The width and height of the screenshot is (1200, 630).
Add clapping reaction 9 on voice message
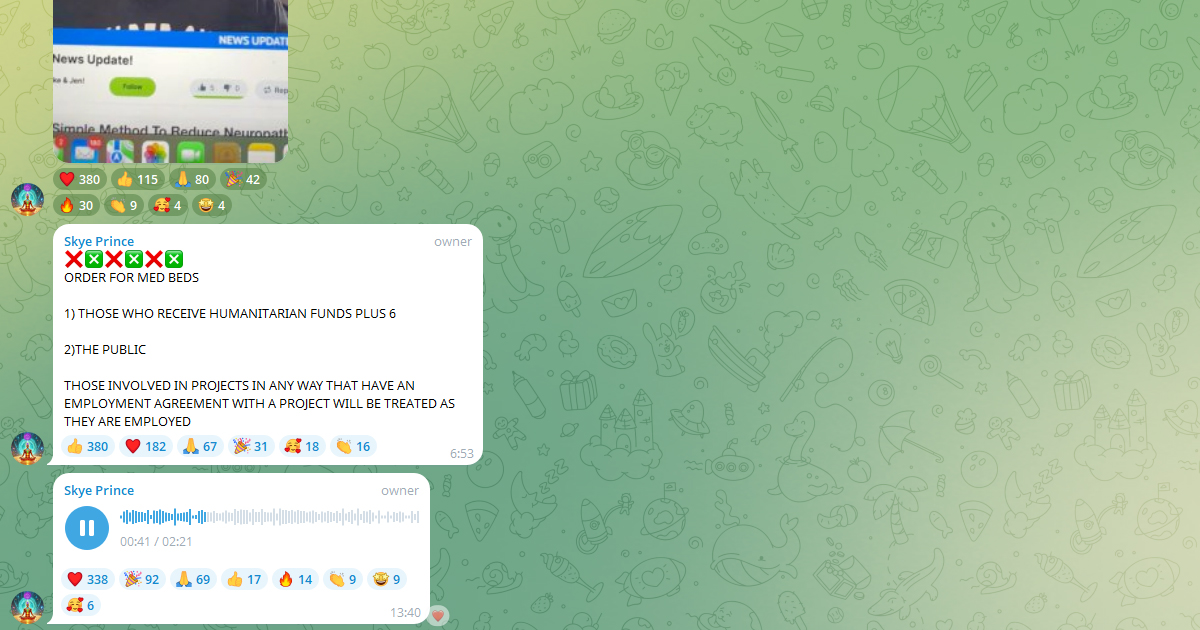tap(343, 579)
